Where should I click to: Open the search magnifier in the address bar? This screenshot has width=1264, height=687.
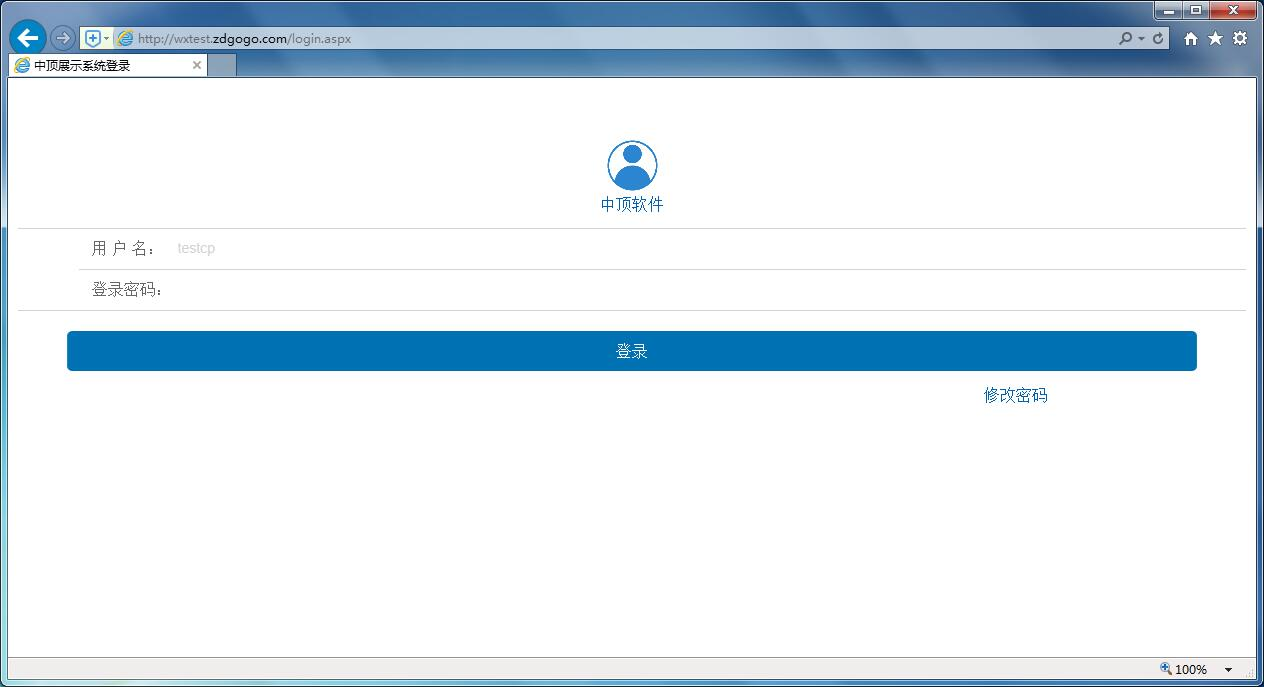[x=1126, y=38]
